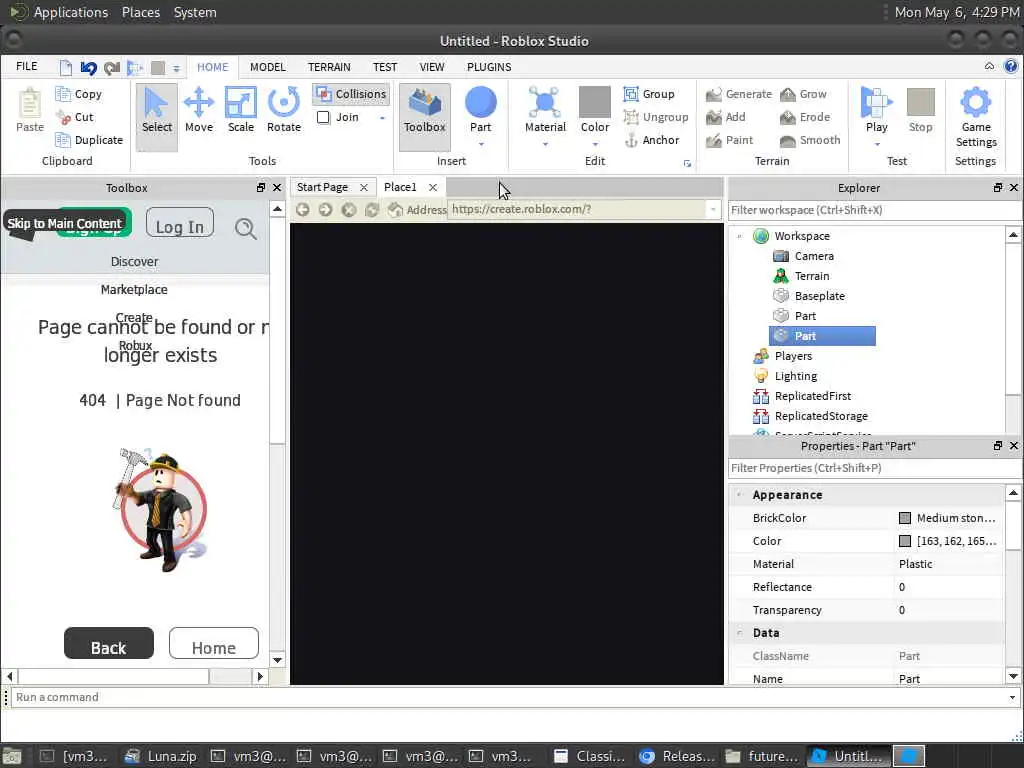
Task: Collapse the Workspace tree node
Action: [739, 236]
